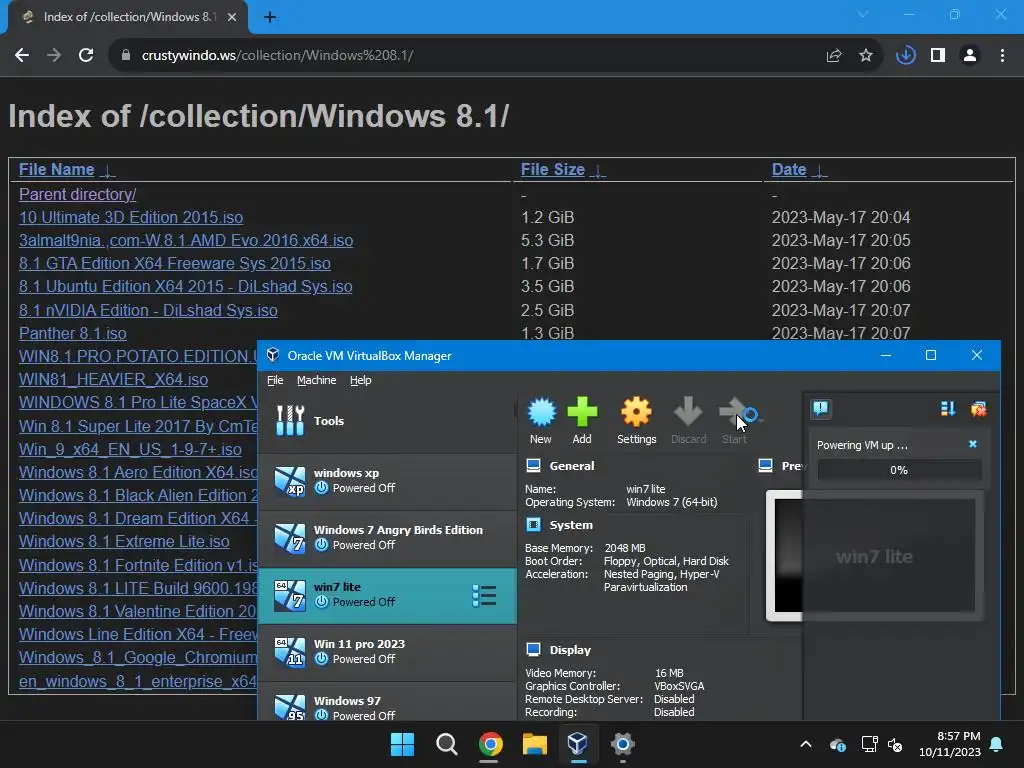Click the System section chip icon
Viewport: 1024px width, 768px height.
coord(534,524)
